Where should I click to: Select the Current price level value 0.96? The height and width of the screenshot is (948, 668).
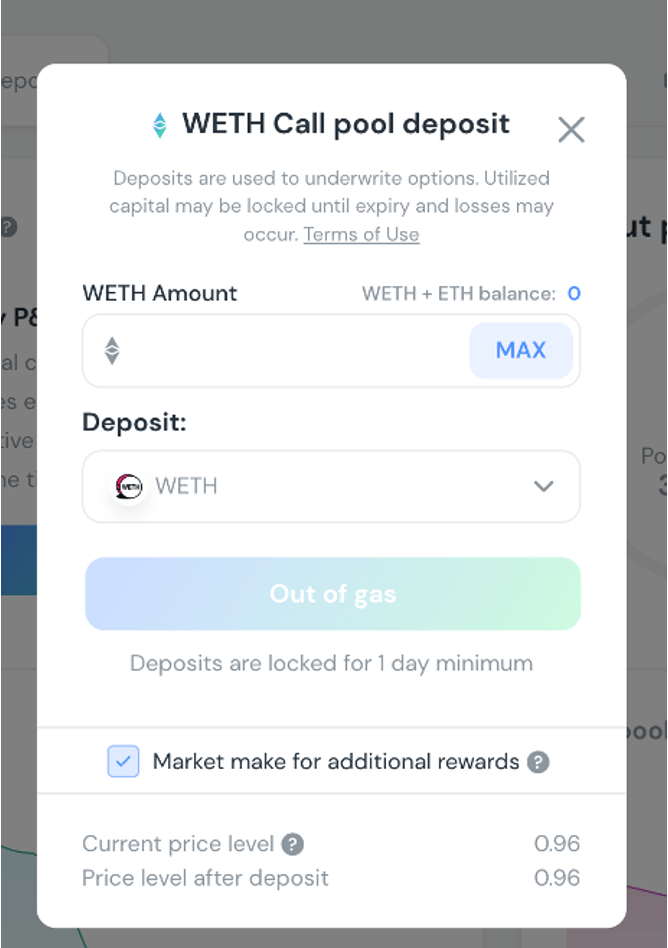(557, 844)
